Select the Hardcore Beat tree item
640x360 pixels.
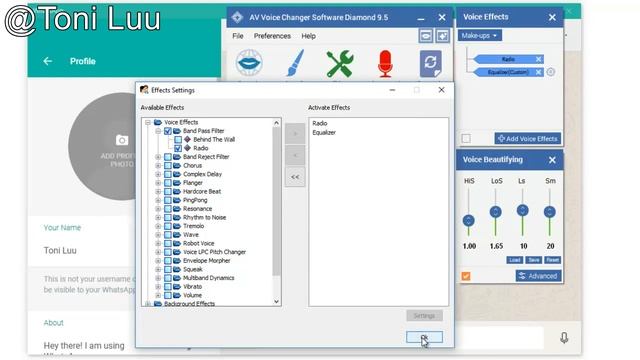tap(202, 191)
